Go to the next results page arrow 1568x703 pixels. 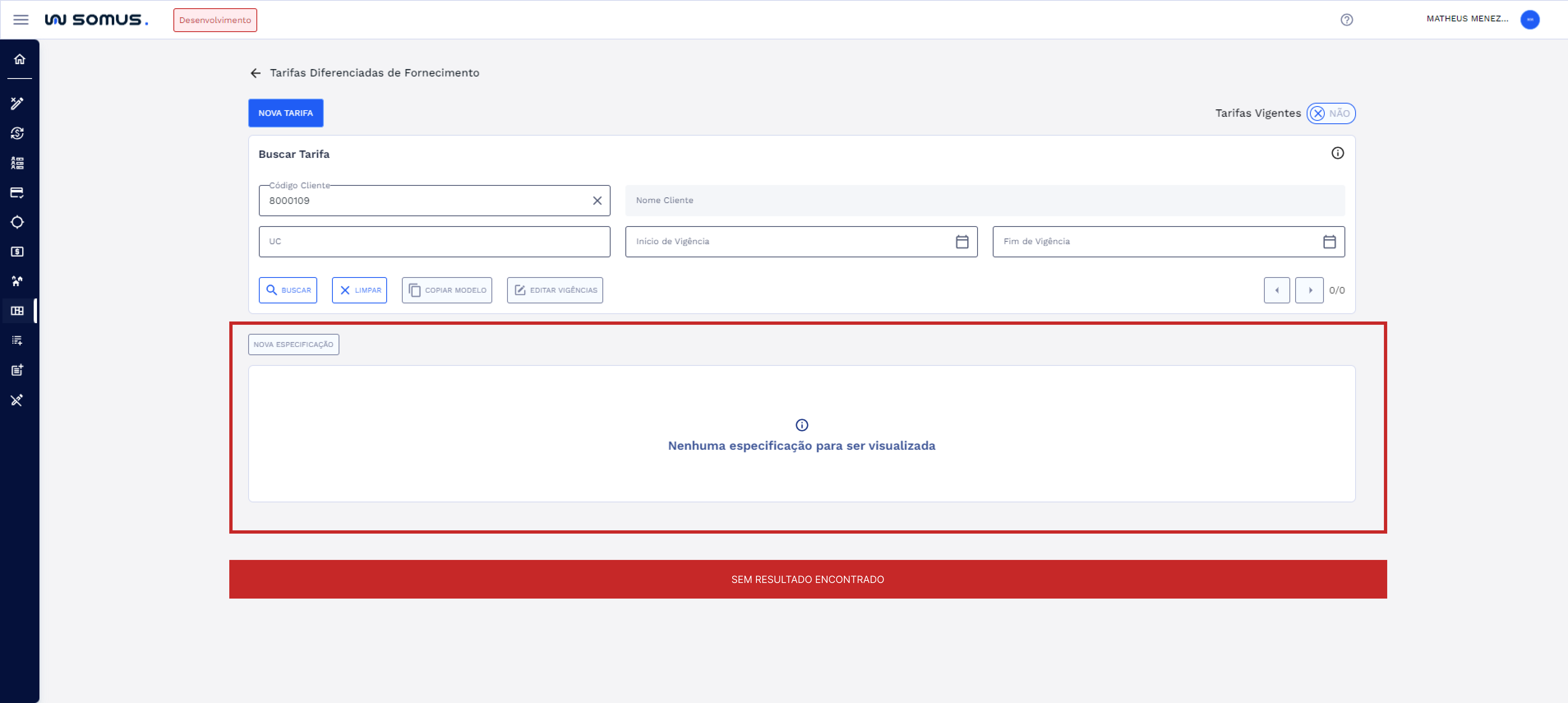tap(1309, 290)
